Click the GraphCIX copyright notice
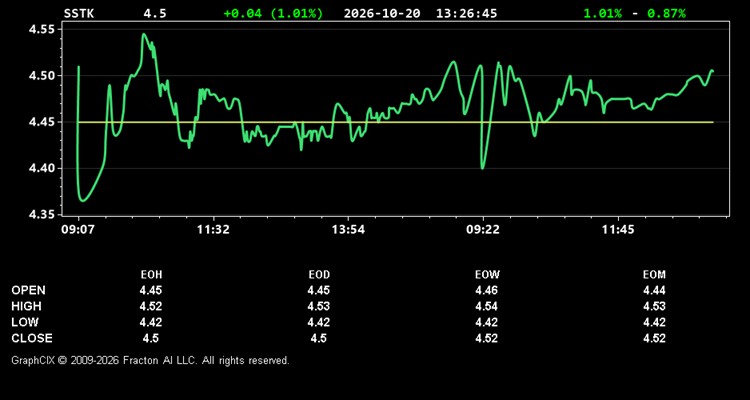 pyautogui.click(x=150, y=360)
